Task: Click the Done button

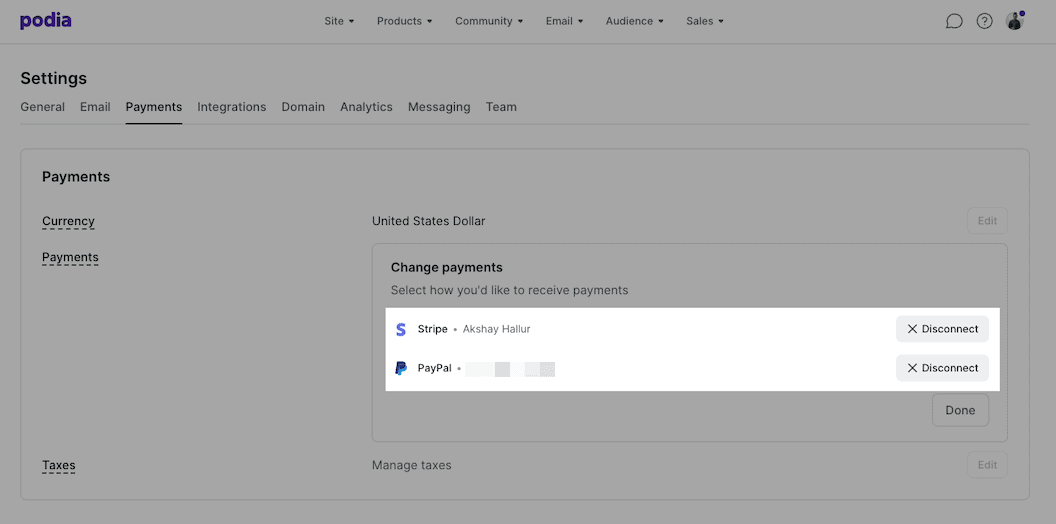Action: (960, 410)
